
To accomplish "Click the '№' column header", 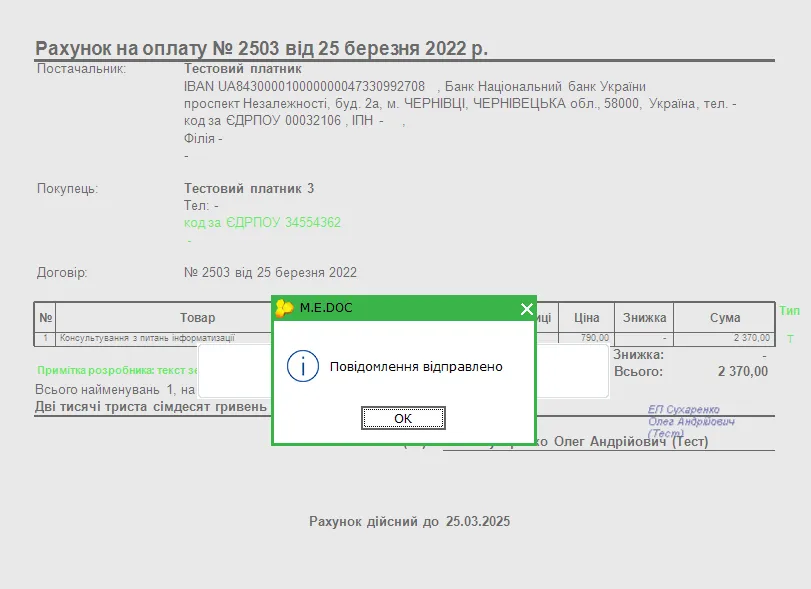I will click(x=46, y=318).
